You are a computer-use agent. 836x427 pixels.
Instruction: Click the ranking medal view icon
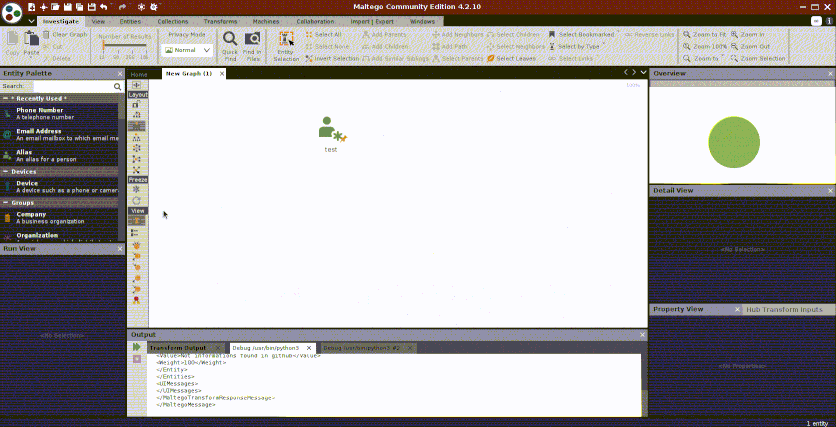136,300
